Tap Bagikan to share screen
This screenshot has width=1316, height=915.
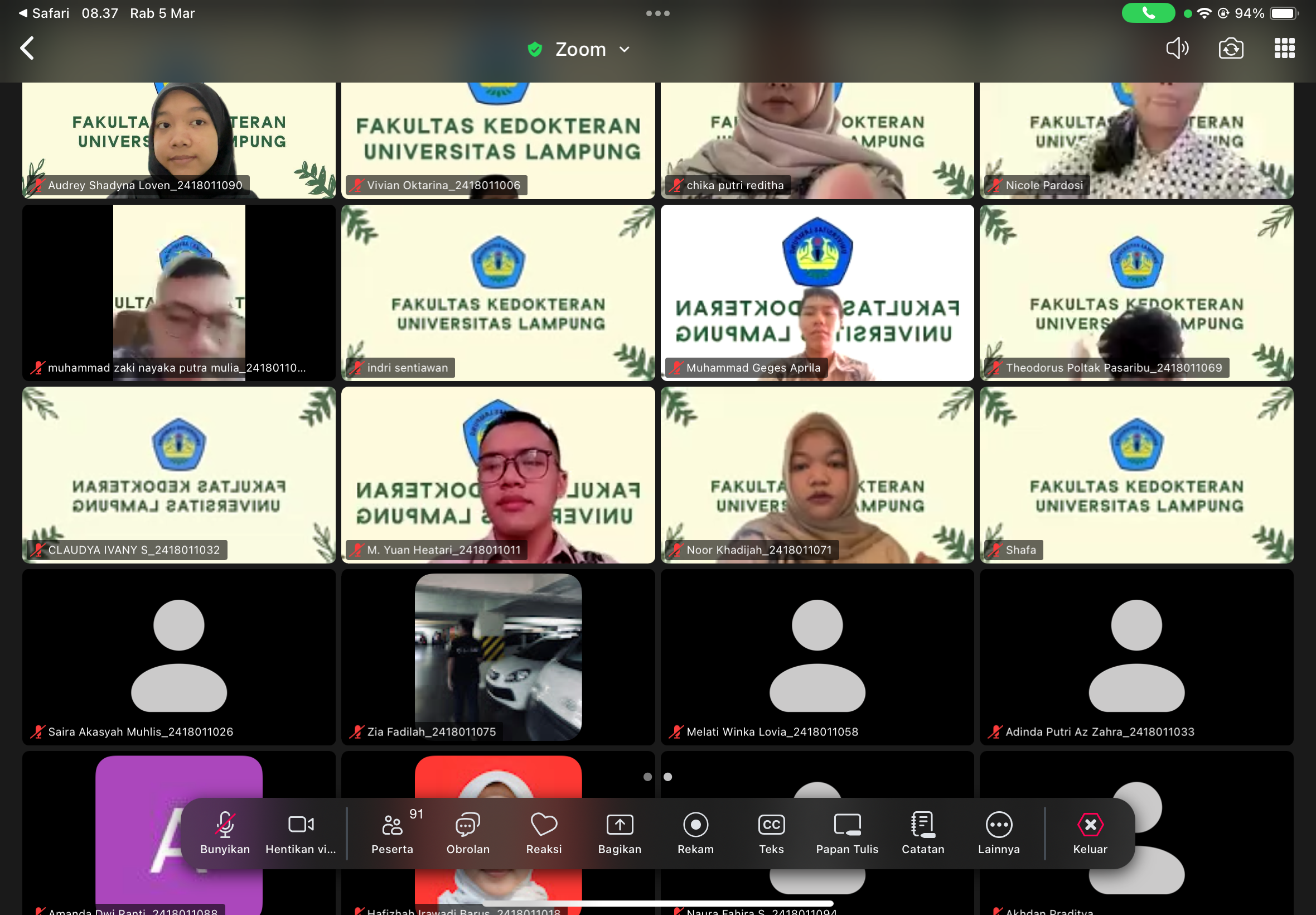pos(620,833)
